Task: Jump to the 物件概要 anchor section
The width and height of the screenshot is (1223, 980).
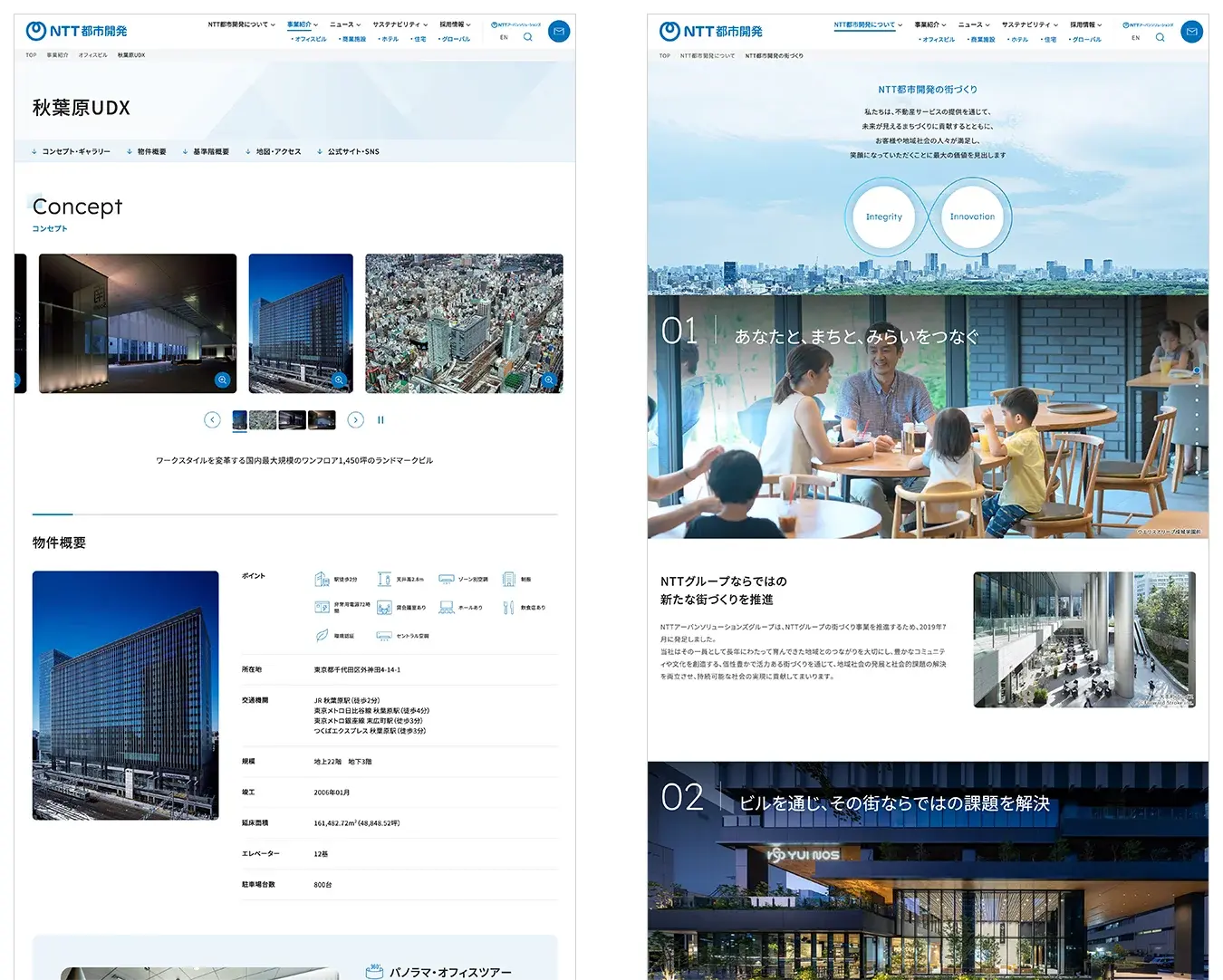Action: point(147,152)
